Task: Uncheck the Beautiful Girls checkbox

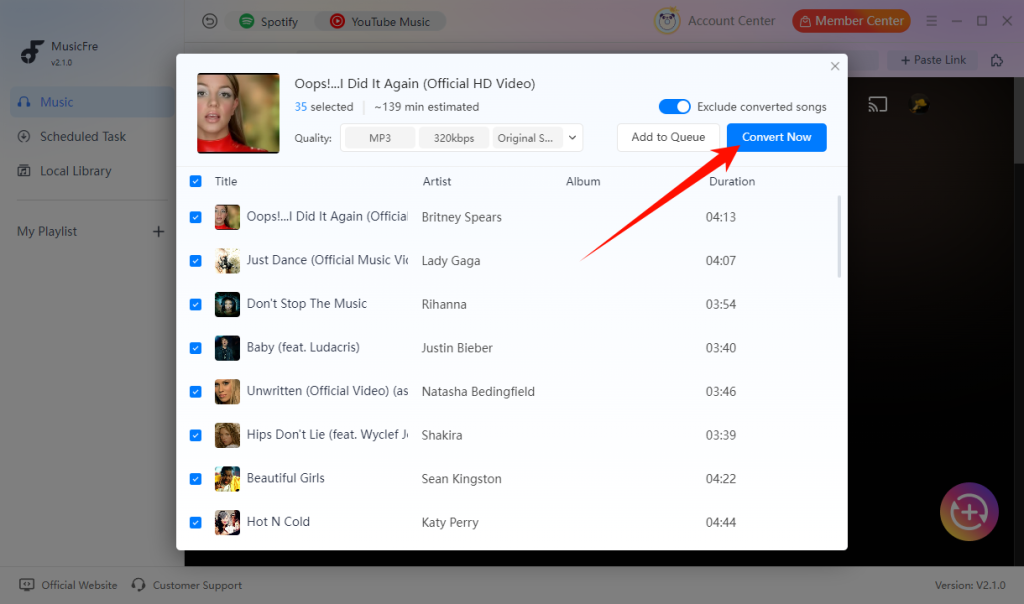Action: coord(195,479)
